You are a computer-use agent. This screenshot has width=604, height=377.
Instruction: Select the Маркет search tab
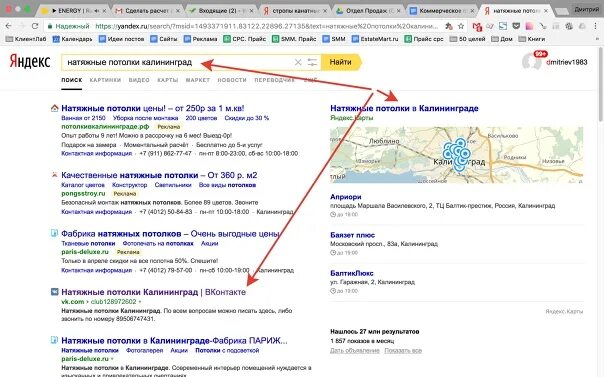click(198, 80)
